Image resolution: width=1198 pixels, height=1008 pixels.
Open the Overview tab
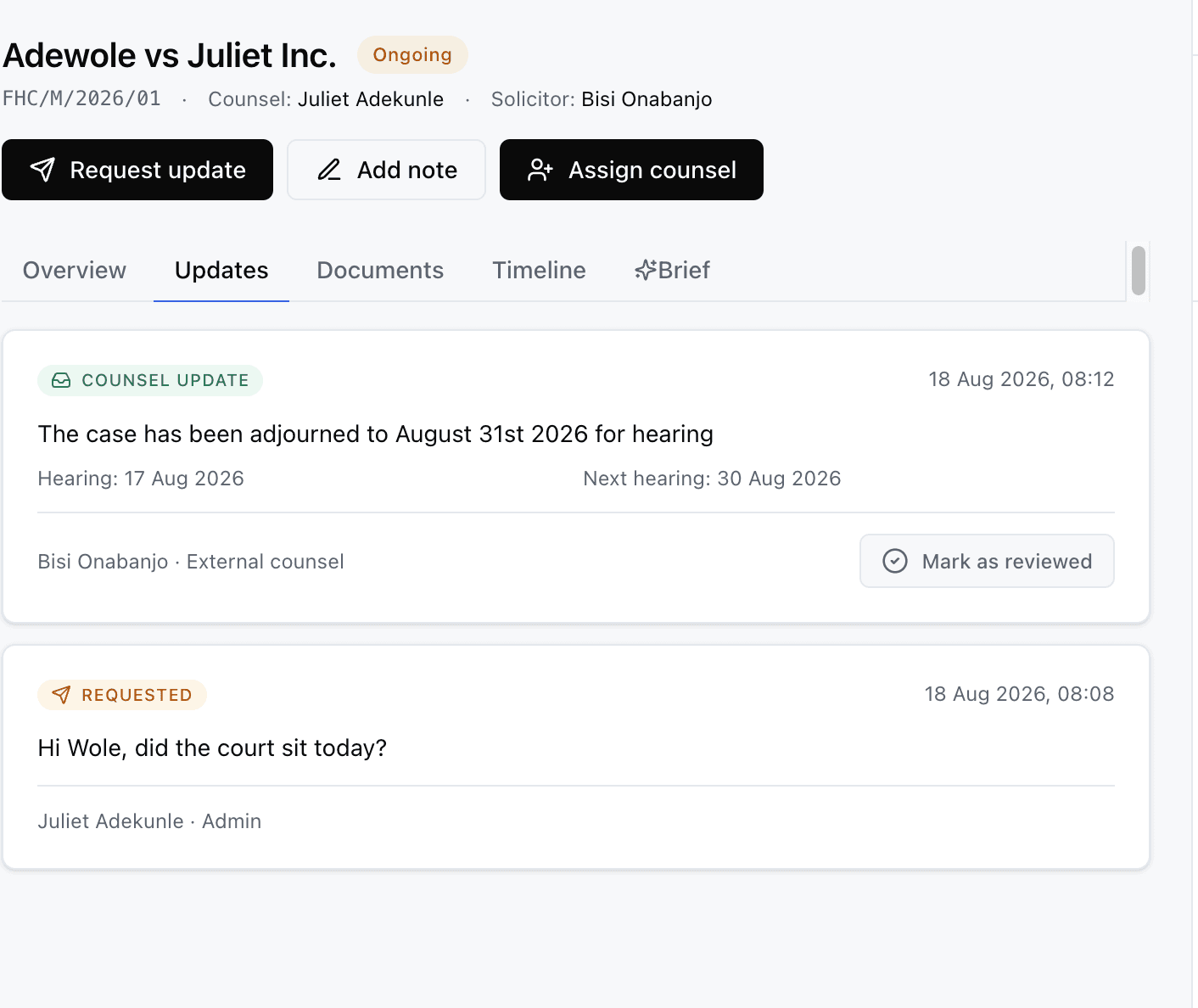pos(75,270)
